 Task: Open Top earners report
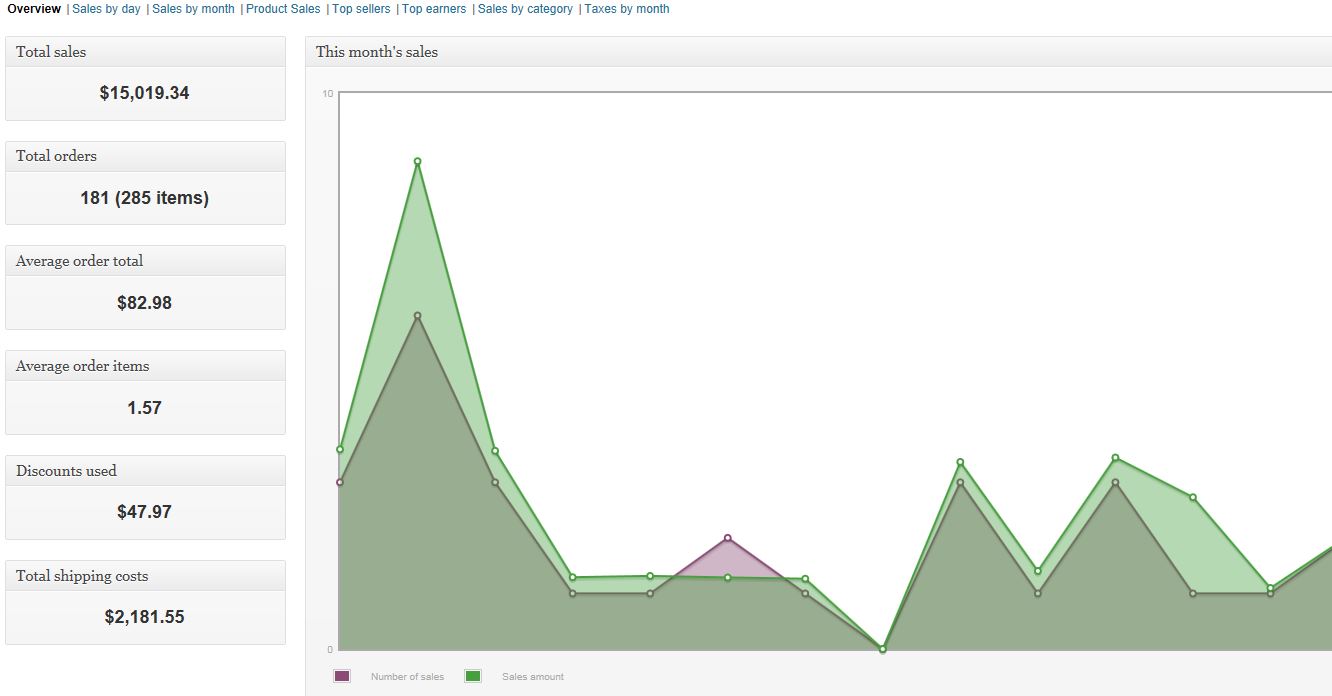click(x=434, y=9)
